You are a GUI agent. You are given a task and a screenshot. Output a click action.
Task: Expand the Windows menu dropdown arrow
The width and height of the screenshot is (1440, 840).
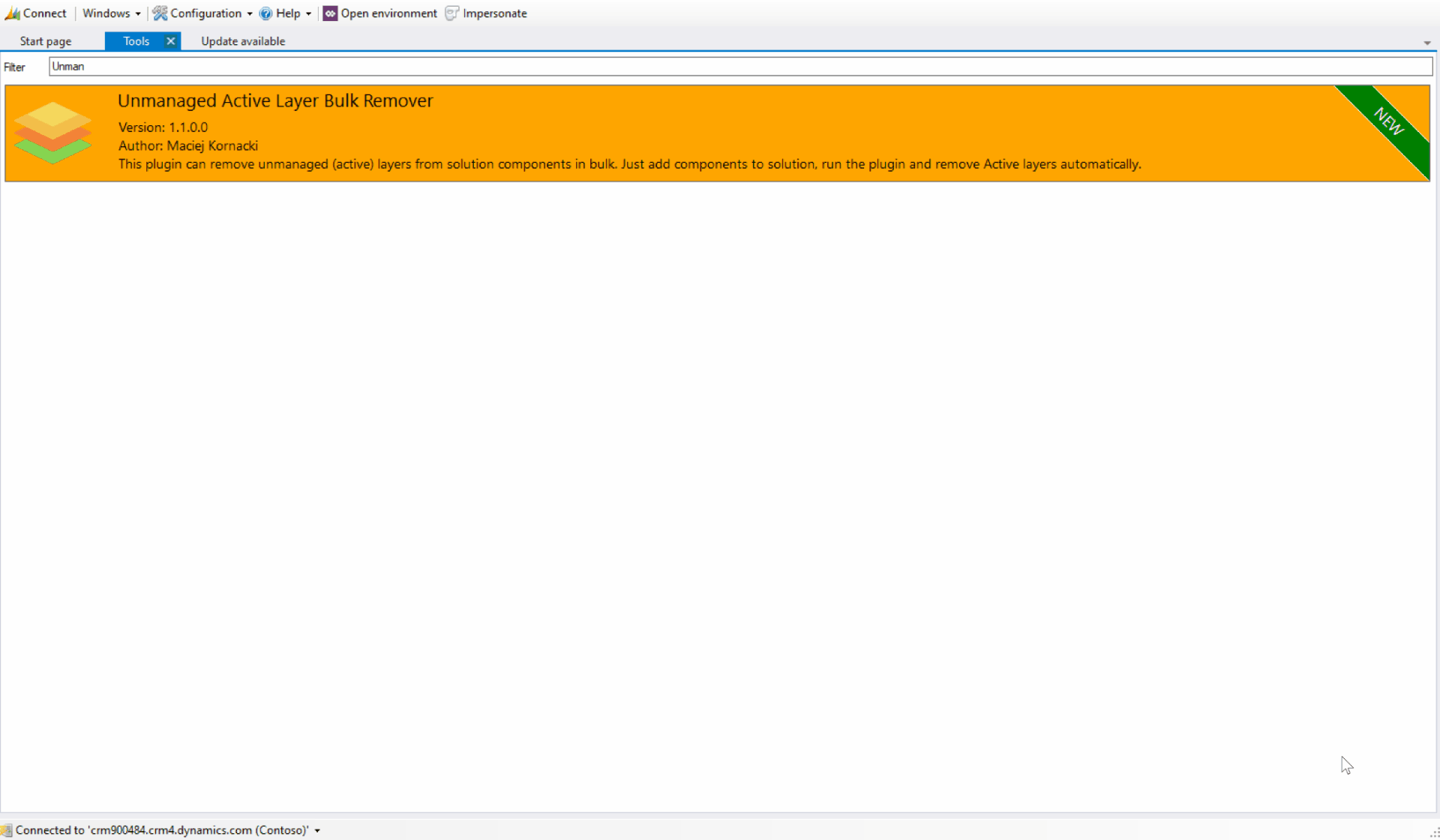pyautogui.click(x=138, y=13)
